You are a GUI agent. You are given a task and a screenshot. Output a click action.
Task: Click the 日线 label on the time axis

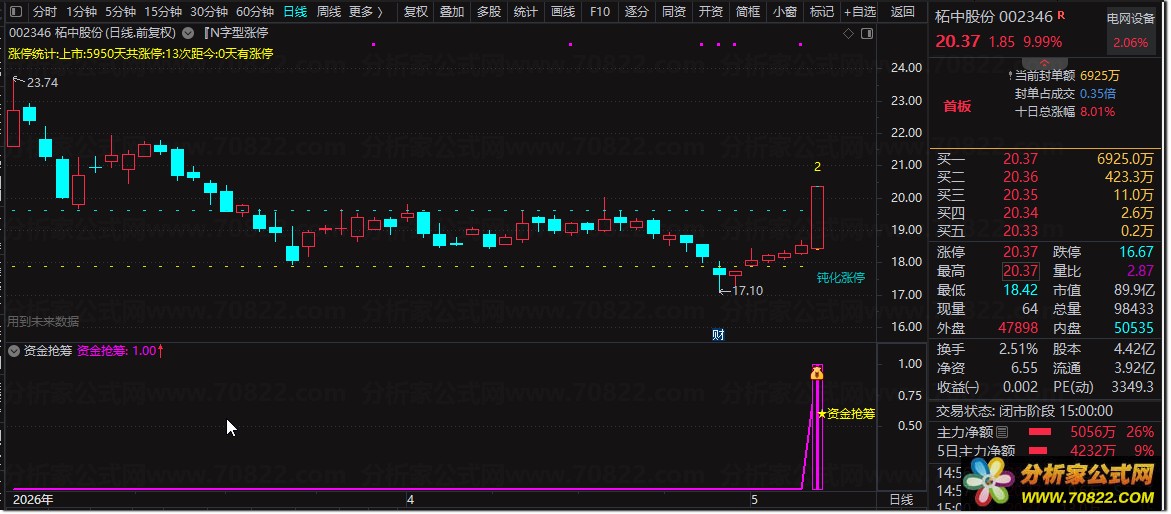point(901,499)
